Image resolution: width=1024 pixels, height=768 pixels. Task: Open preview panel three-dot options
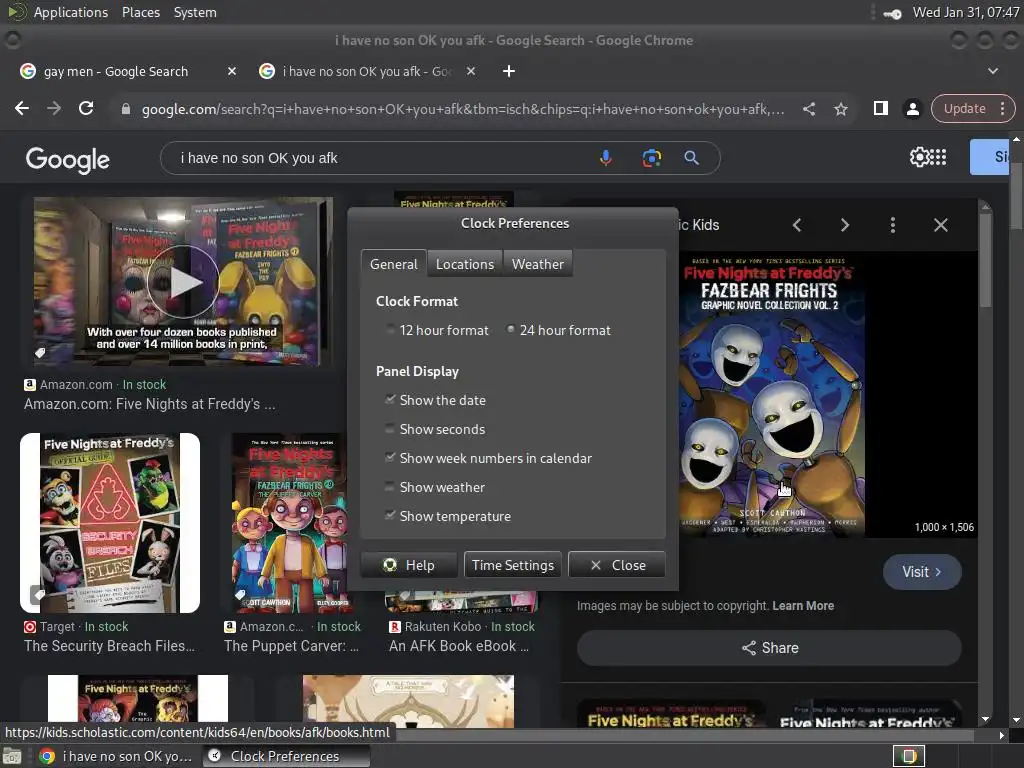tap(893, 225)
